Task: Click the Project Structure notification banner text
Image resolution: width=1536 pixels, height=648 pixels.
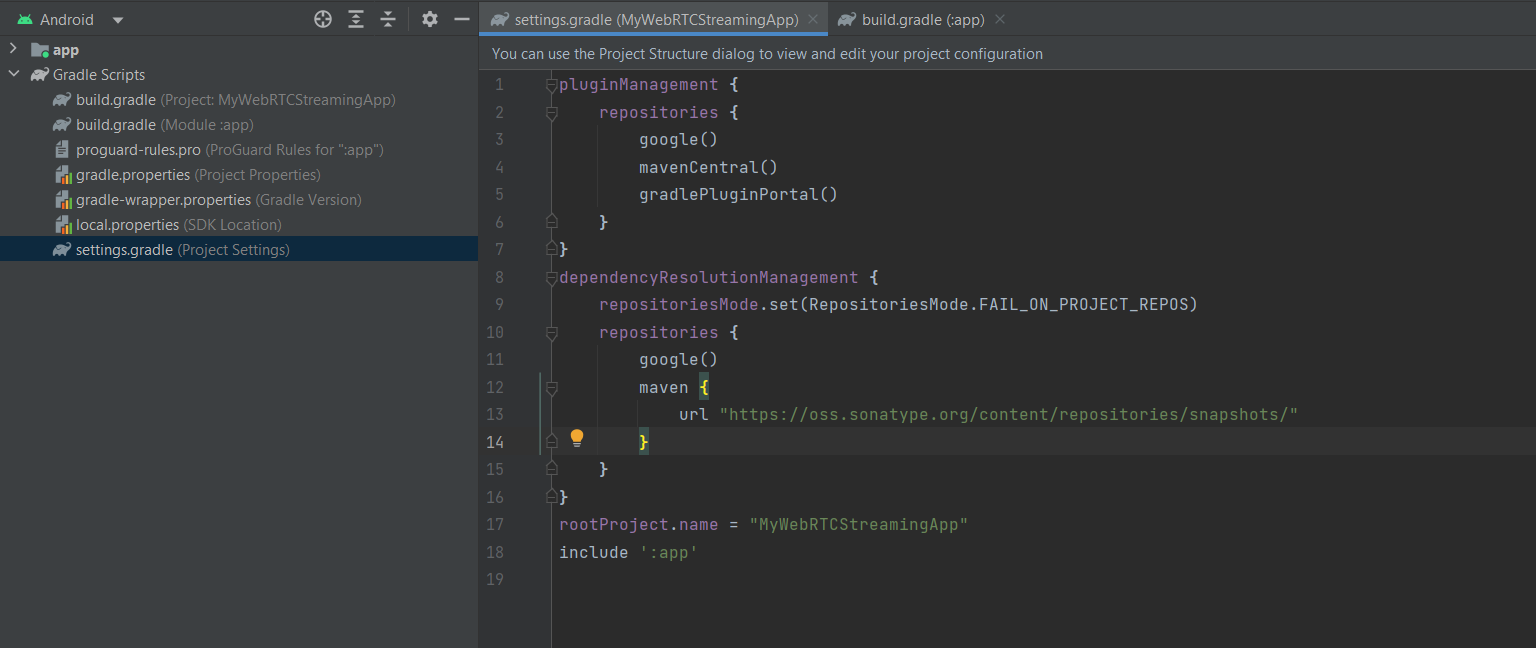Action: [x=767, y=54]
